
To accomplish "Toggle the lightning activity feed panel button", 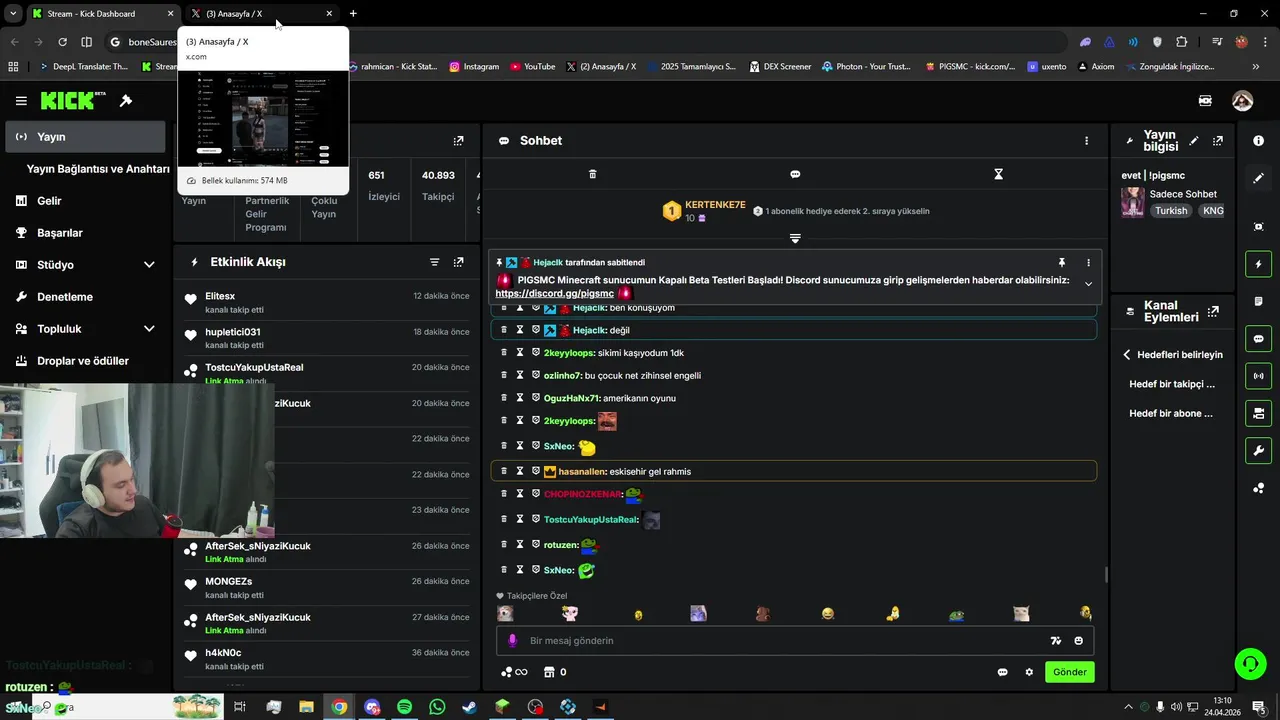I will click(x=1258, y=264).
